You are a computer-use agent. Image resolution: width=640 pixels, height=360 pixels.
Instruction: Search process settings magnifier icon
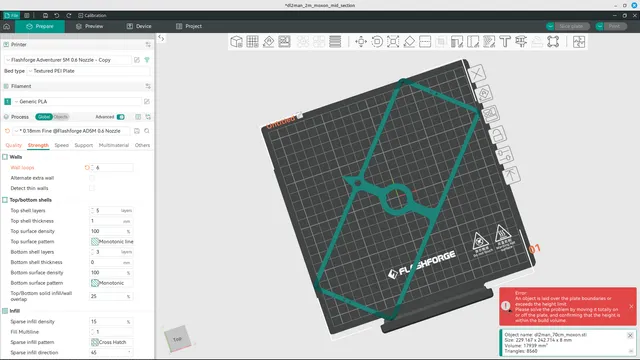[147, 131]
